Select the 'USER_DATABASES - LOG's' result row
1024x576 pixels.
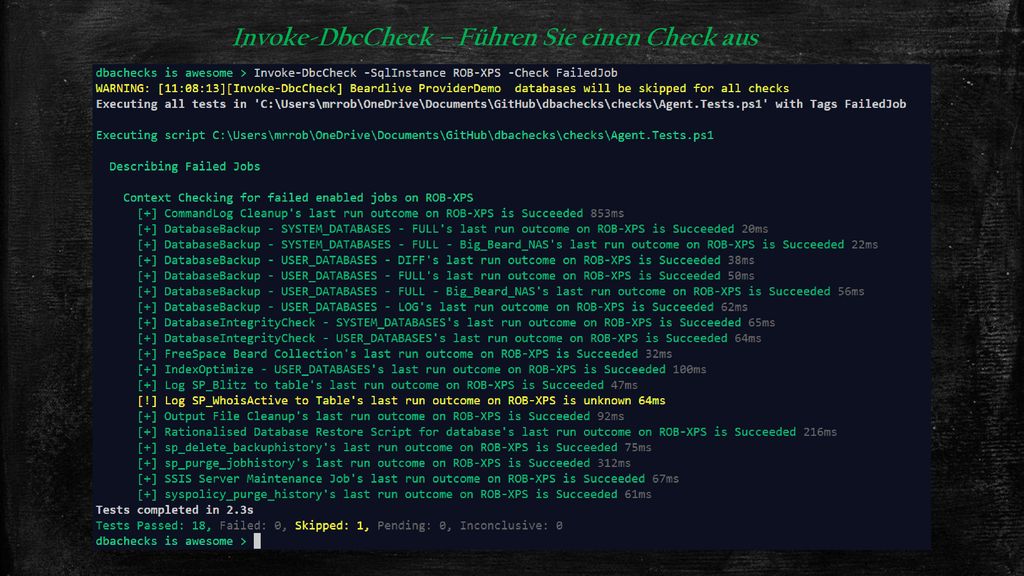tap(442, 307)
